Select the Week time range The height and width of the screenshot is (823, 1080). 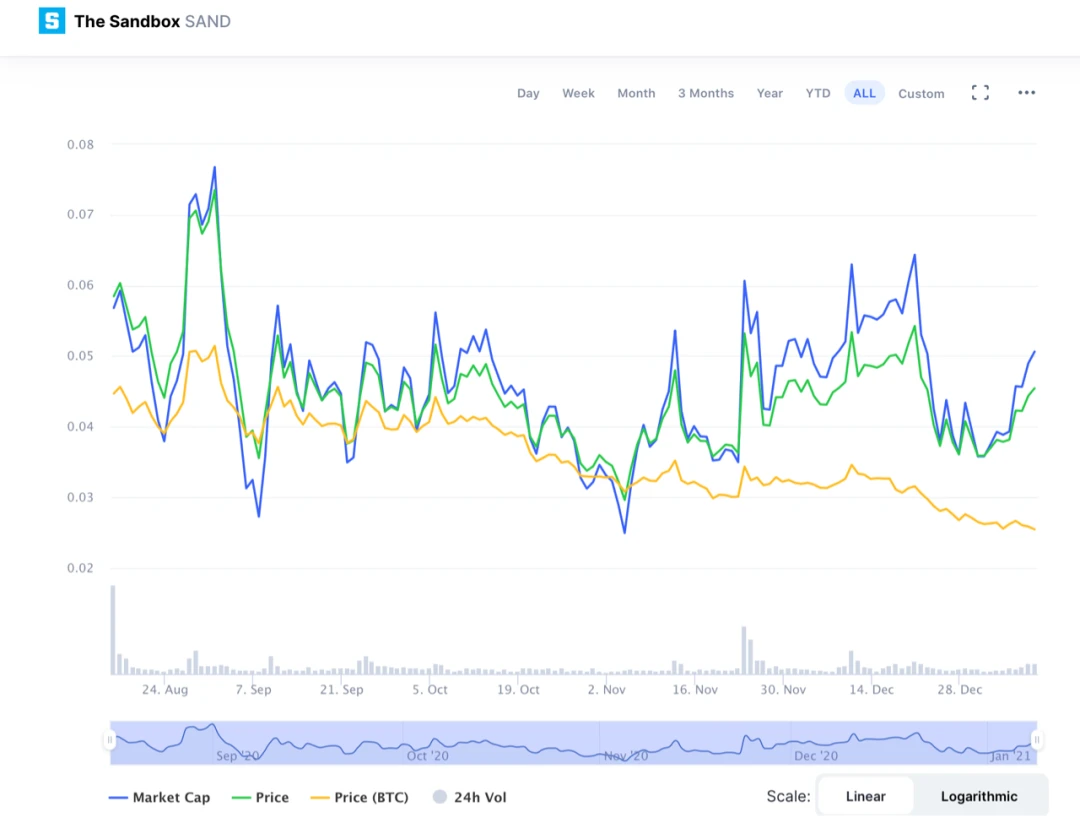[x=578, y=93]
